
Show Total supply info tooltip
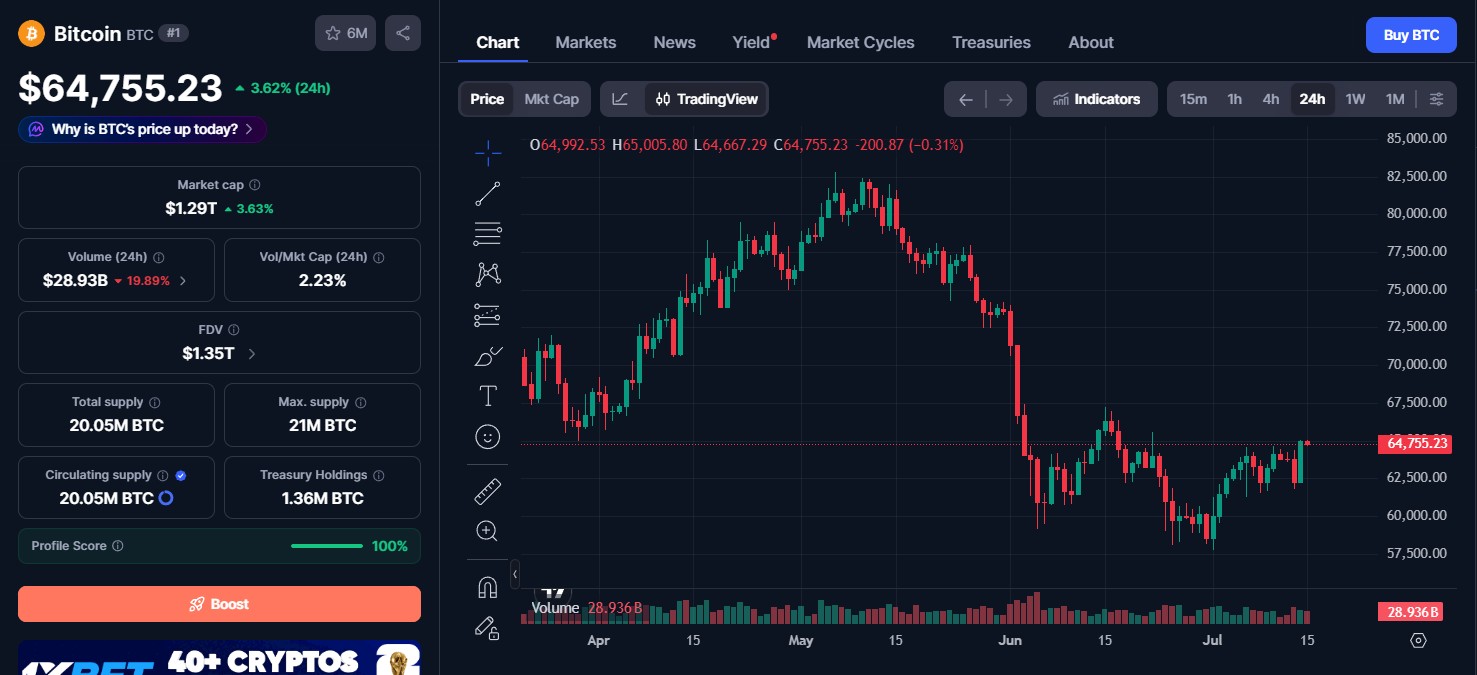155,402
